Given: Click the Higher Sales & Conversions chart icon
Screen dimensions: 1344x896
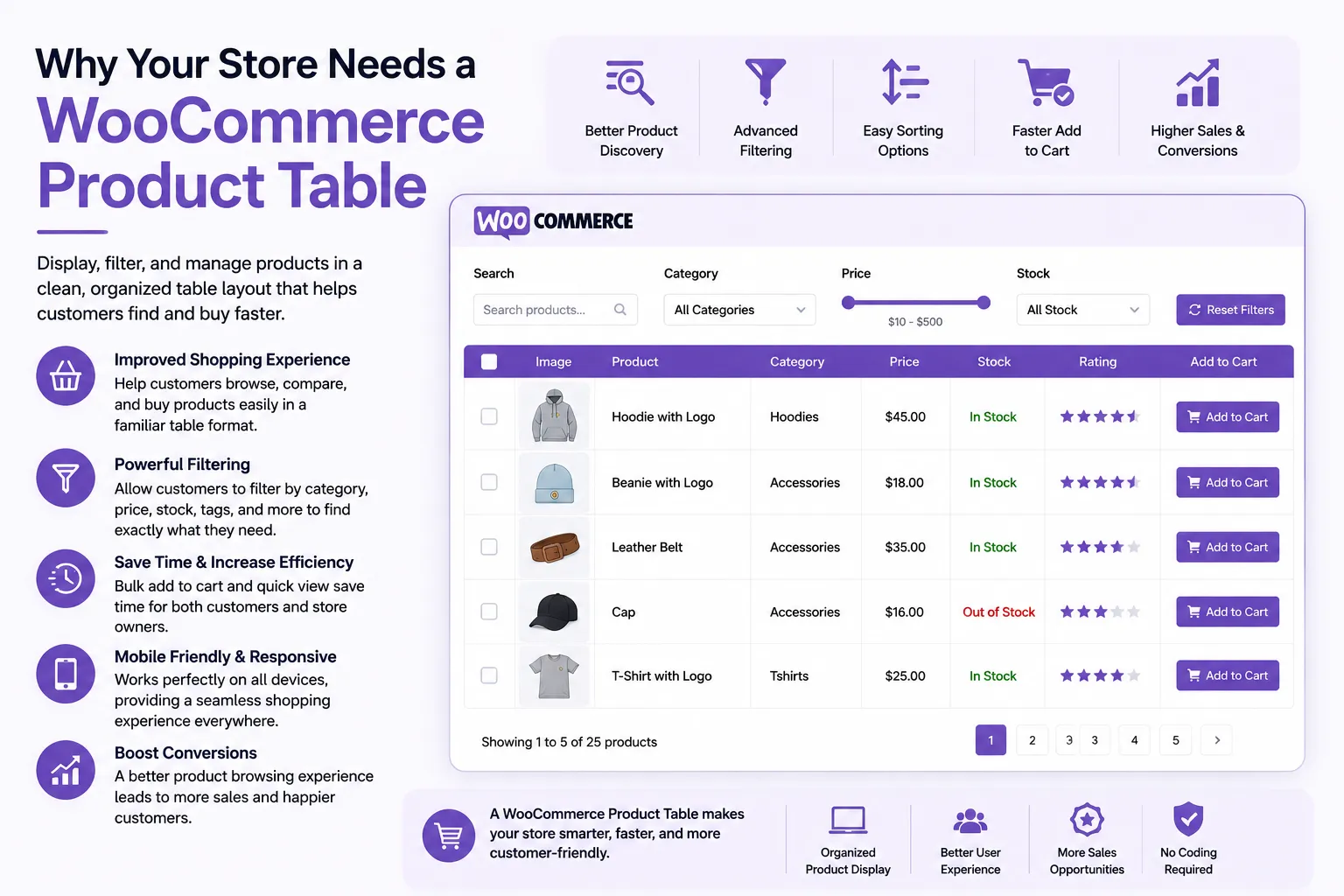Looking at the screenshot, I should (x=1198, y=82).
